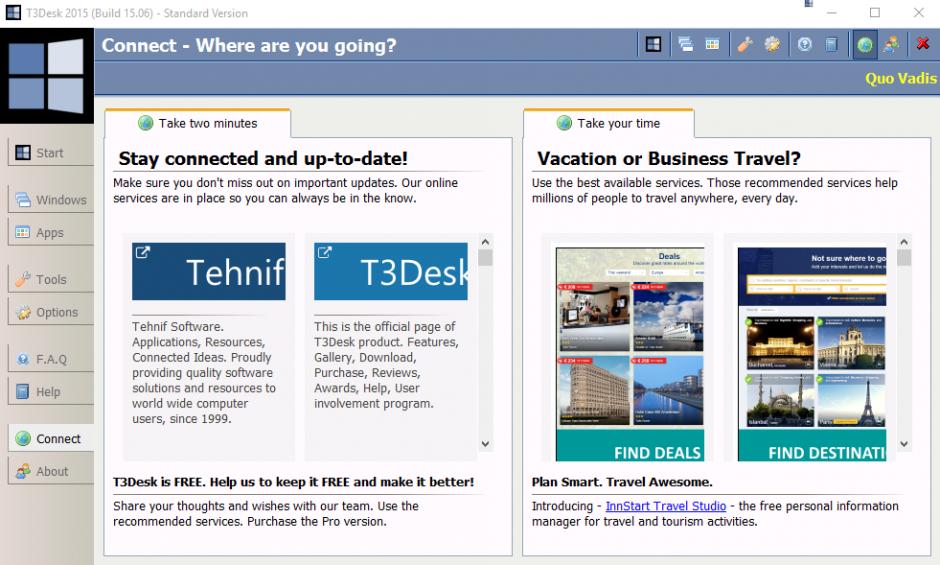Click the 'Plan Smart. Travel Awesome.' heading

coord(622,482)
